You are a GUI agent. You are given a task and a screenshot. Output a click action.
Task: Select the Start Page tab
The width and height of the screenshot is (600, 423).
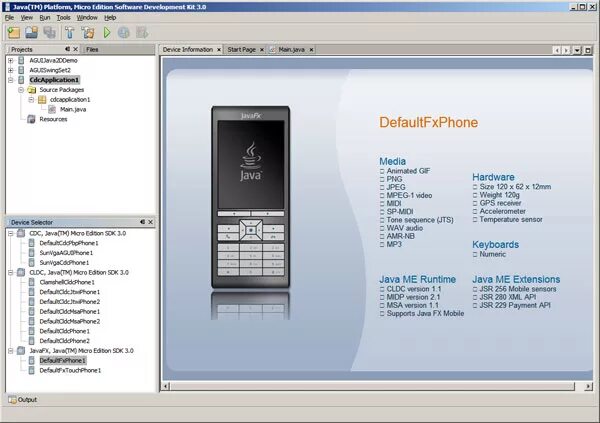coord(241,49)
